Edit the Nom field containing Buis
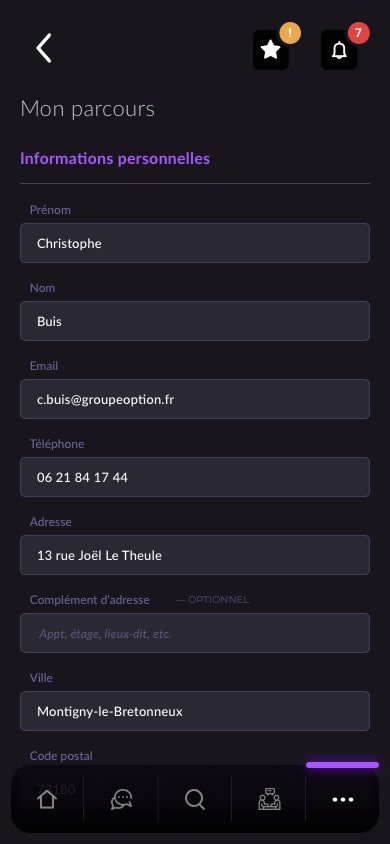 click(x=195, y=321)
